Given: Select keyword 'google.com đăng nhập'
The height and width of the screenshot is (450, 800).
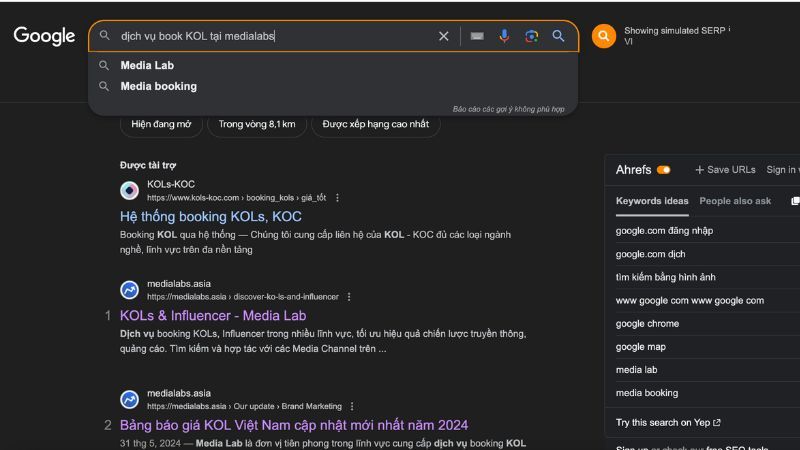Looking at the screenshot, I should click(x=664, y=231).
